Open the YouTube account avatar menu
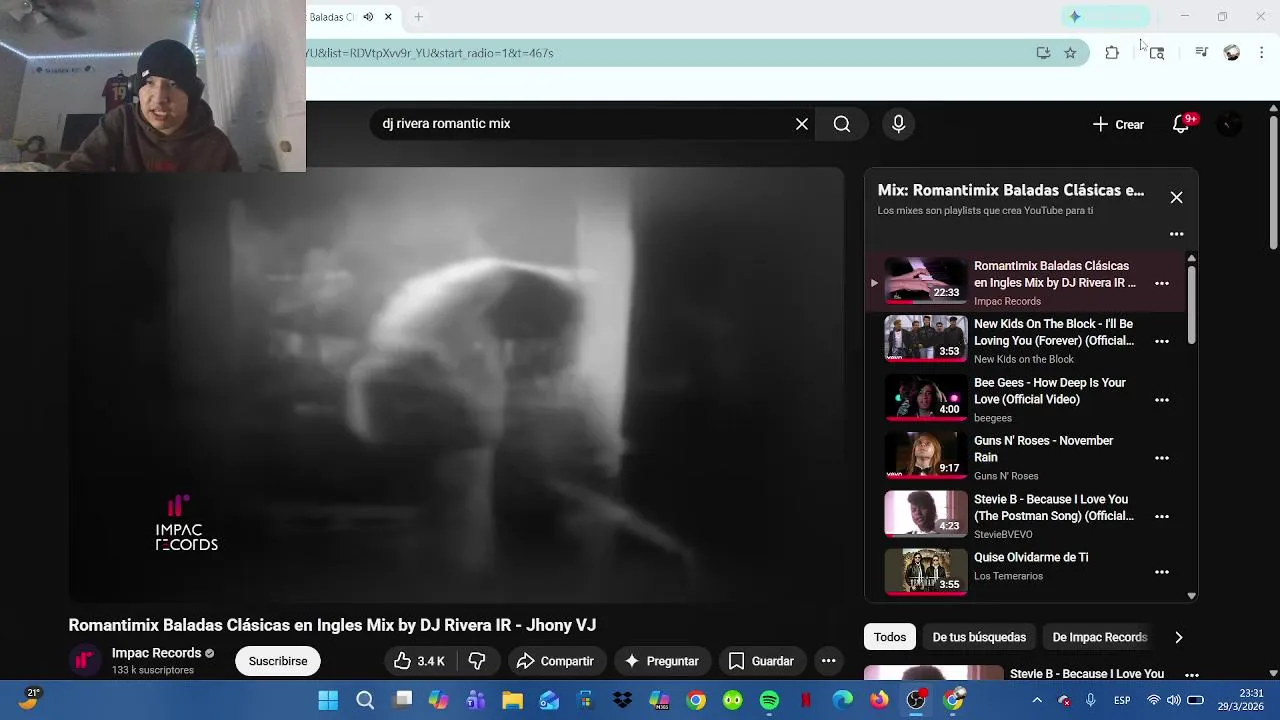This screenshot has width=1280, height=720. coord(1229,124)
